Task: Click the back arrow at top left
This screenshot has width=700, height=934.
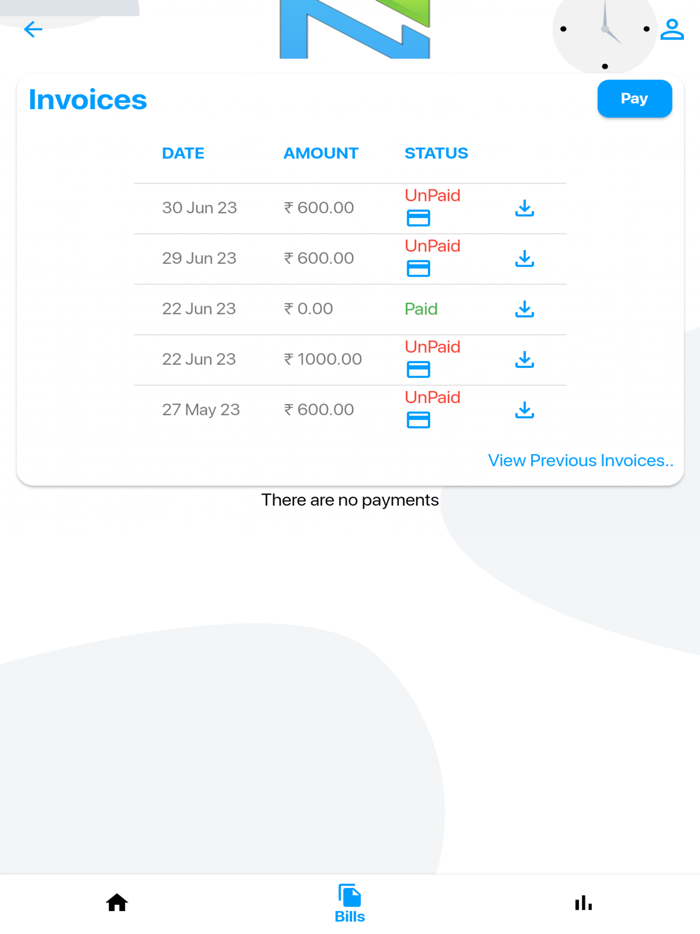Action: coord(33,29)
